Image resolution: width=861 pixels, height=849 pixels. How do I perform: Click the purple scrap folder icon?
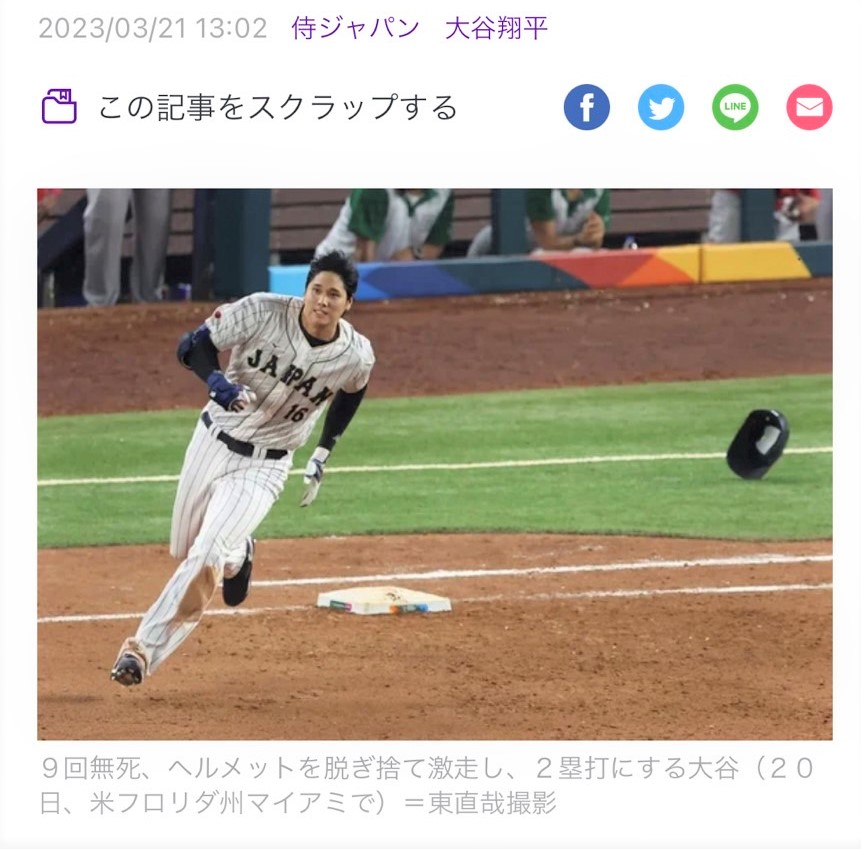coord(59,107)
